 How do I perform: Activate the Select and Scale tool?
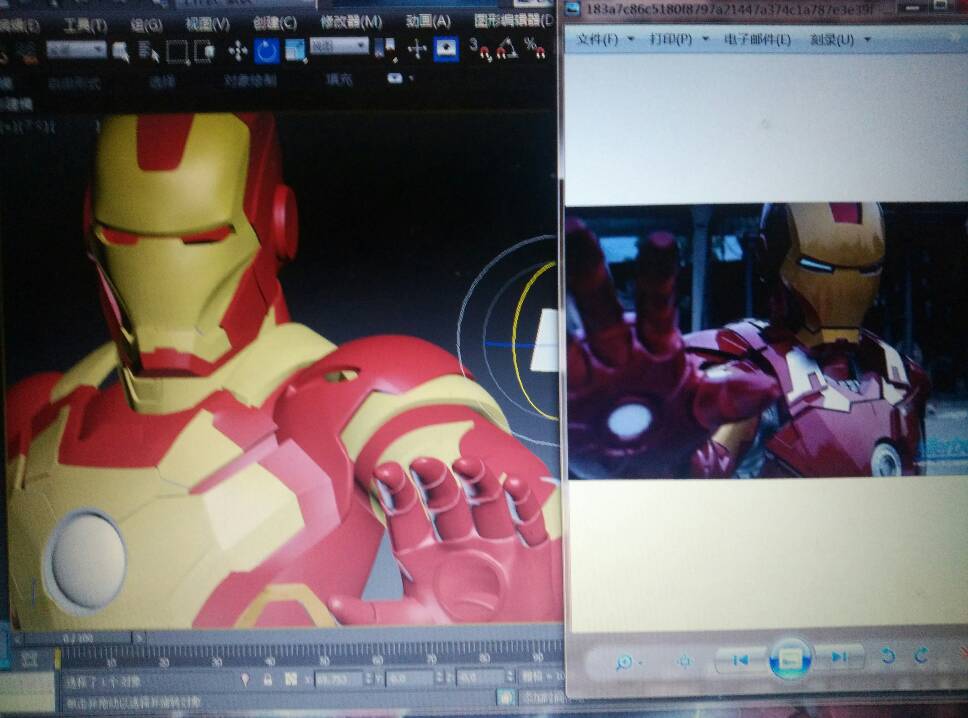(295, 51)
